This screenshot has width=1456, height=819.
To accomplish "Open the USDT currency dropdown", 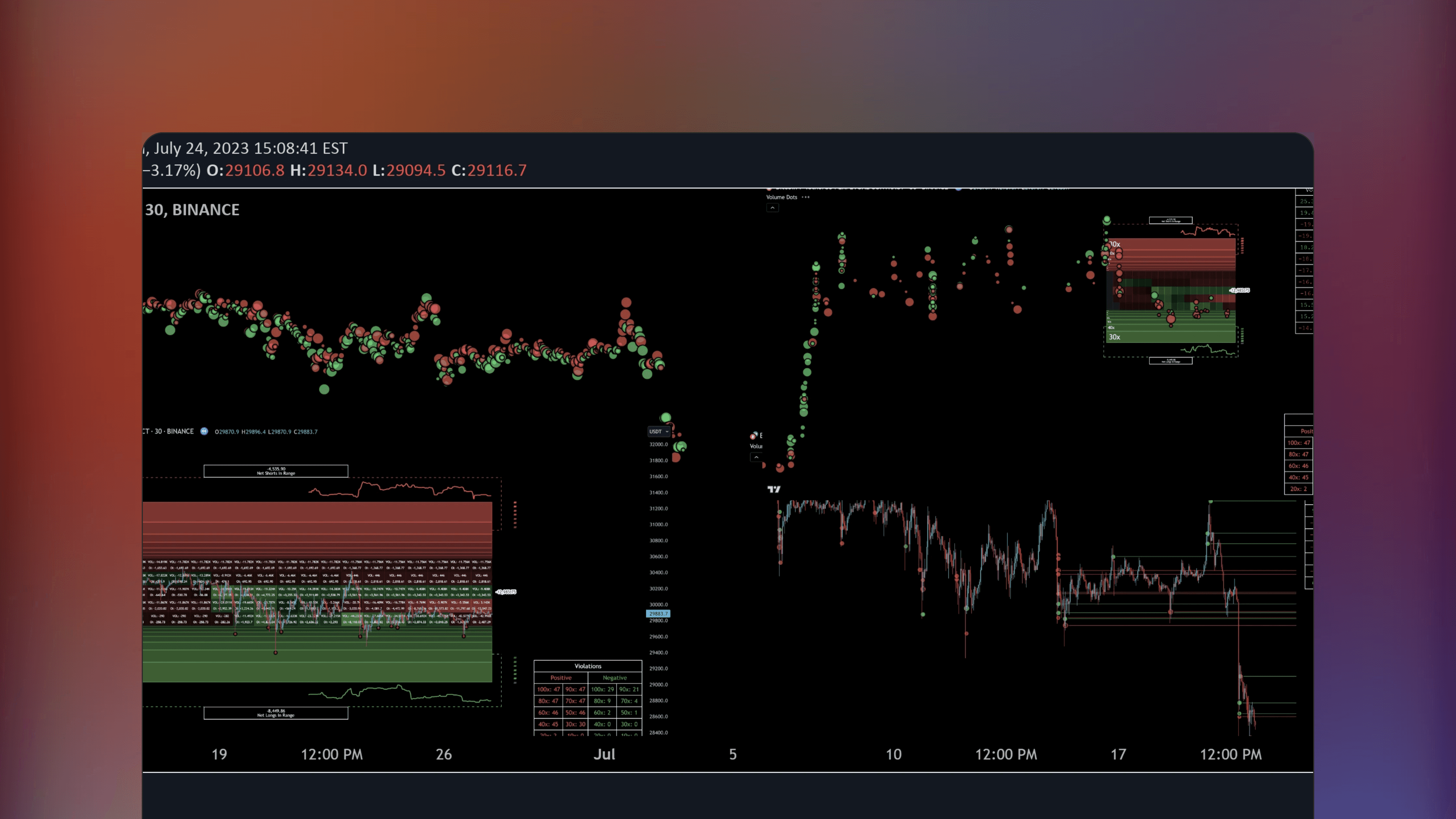I will 658,431.
